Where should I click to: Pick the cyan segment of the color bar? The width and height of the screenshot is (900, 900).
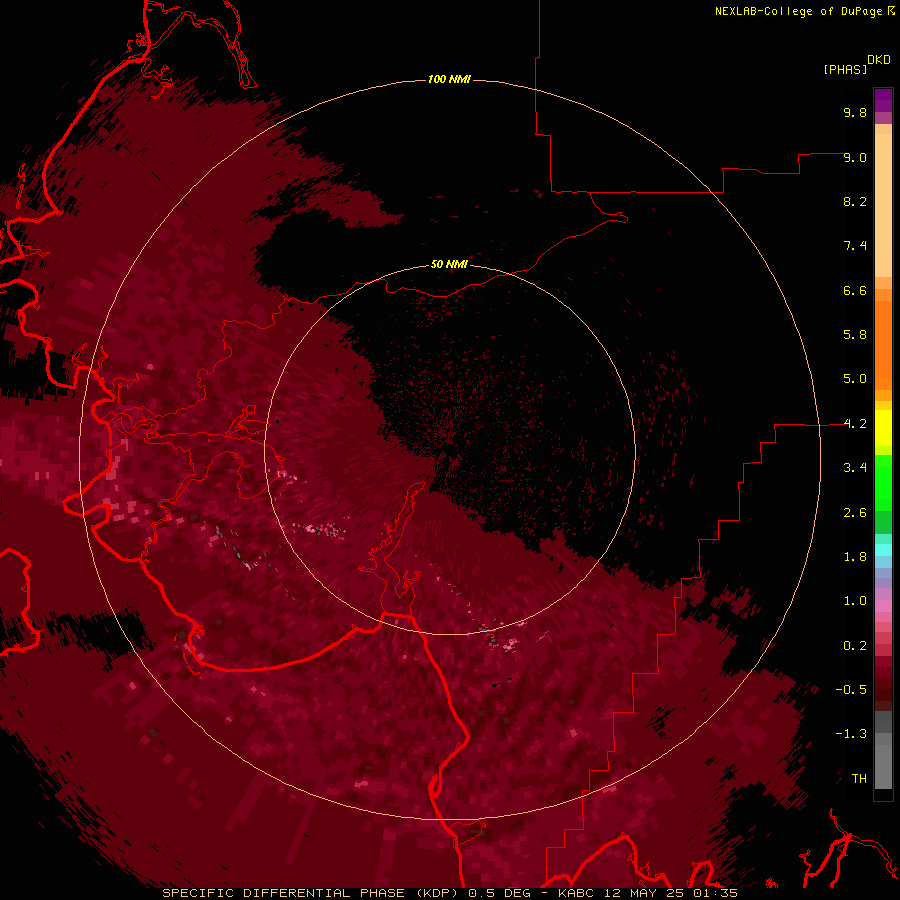point(883,550)
